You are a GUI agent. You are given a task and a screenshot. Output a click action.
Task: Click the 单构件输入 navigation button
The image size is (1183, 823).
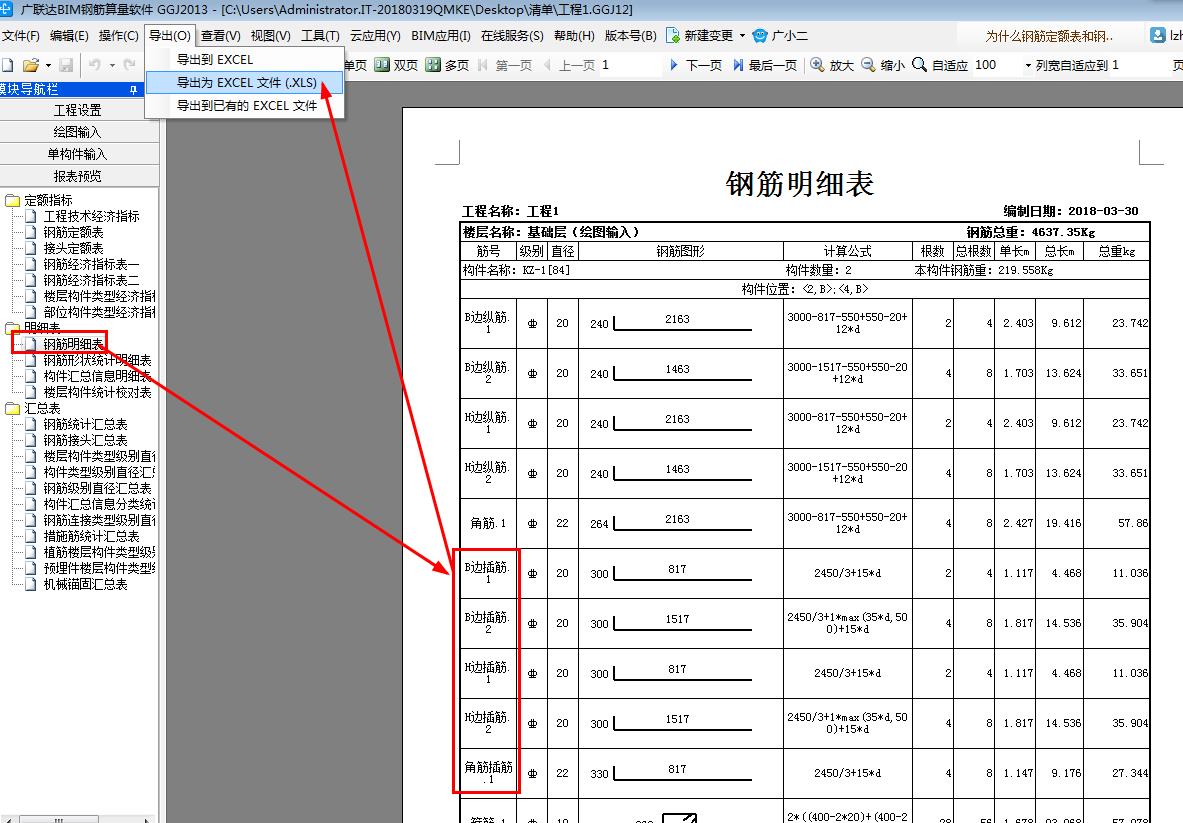pyautogui.click(x=78, y=155)
